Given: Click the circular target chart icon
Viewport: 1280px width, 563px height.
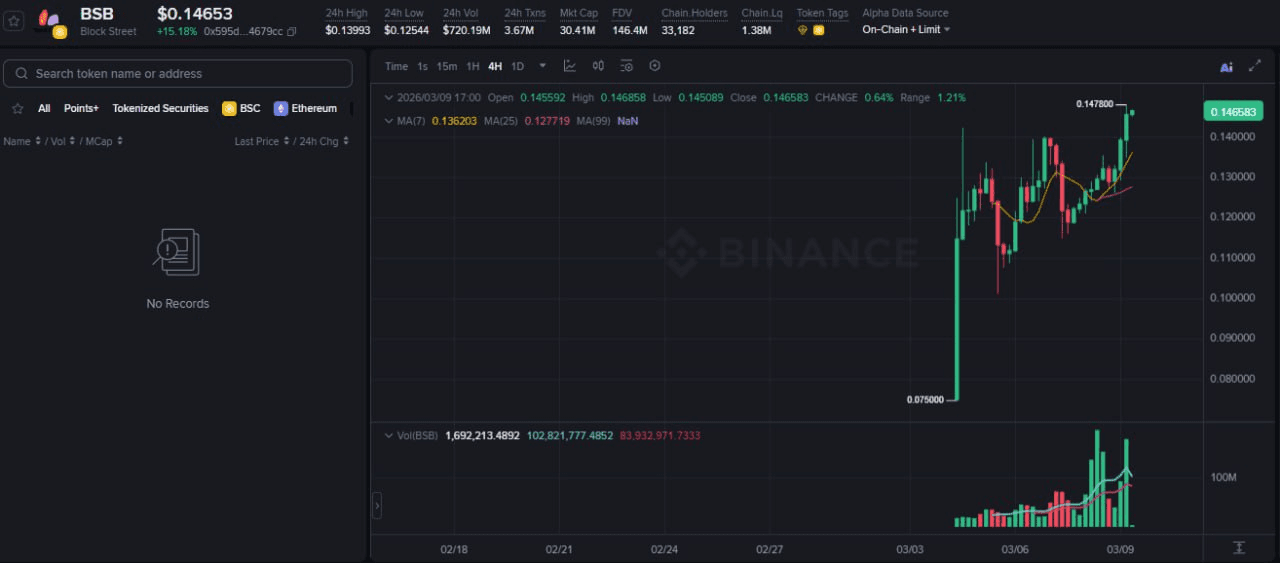Looking at the screenshot, I should pos(655,66).
